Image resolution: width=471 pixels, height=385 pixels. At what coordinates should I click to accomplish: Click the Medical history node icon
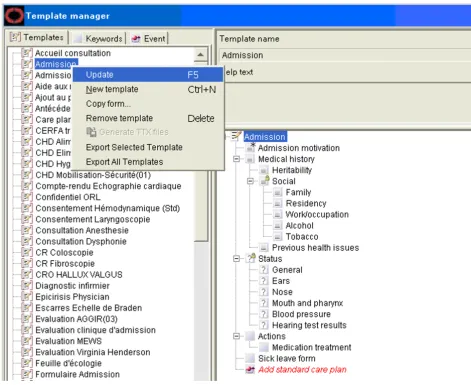[x=250, y=159]
